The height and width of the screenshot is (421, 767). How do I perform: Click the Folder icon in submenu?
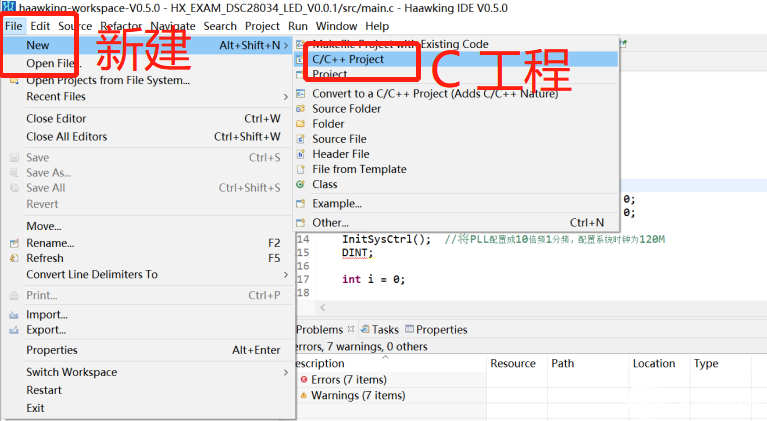[x=301, y=124]
